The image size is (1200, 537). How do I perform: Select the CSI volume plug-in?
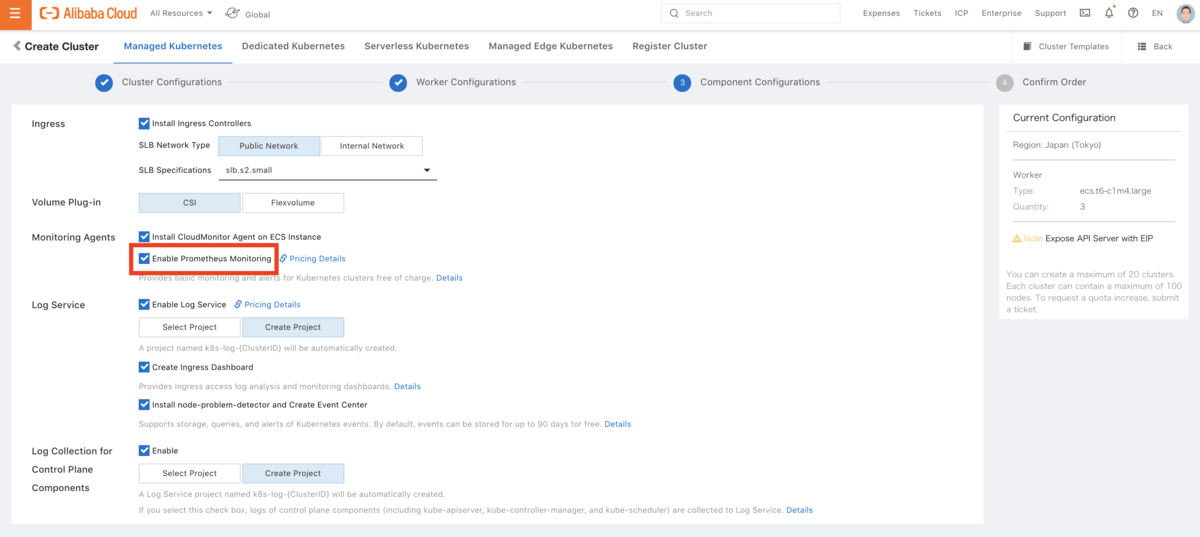click(189, 203)
